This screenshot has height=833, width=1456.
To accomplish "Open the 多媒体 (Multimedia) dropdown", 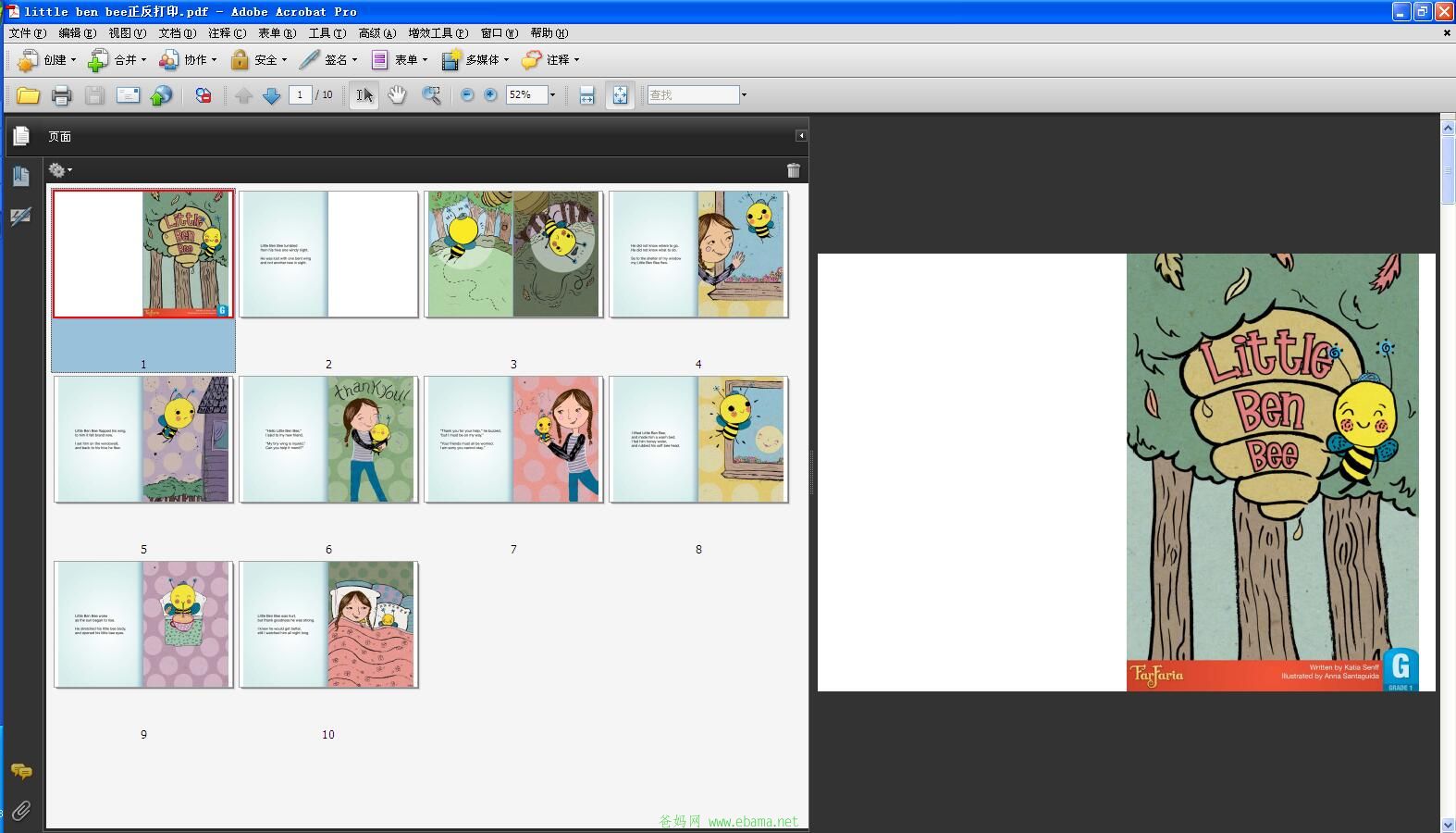I will pyautogui.click(x=475, y=60).
